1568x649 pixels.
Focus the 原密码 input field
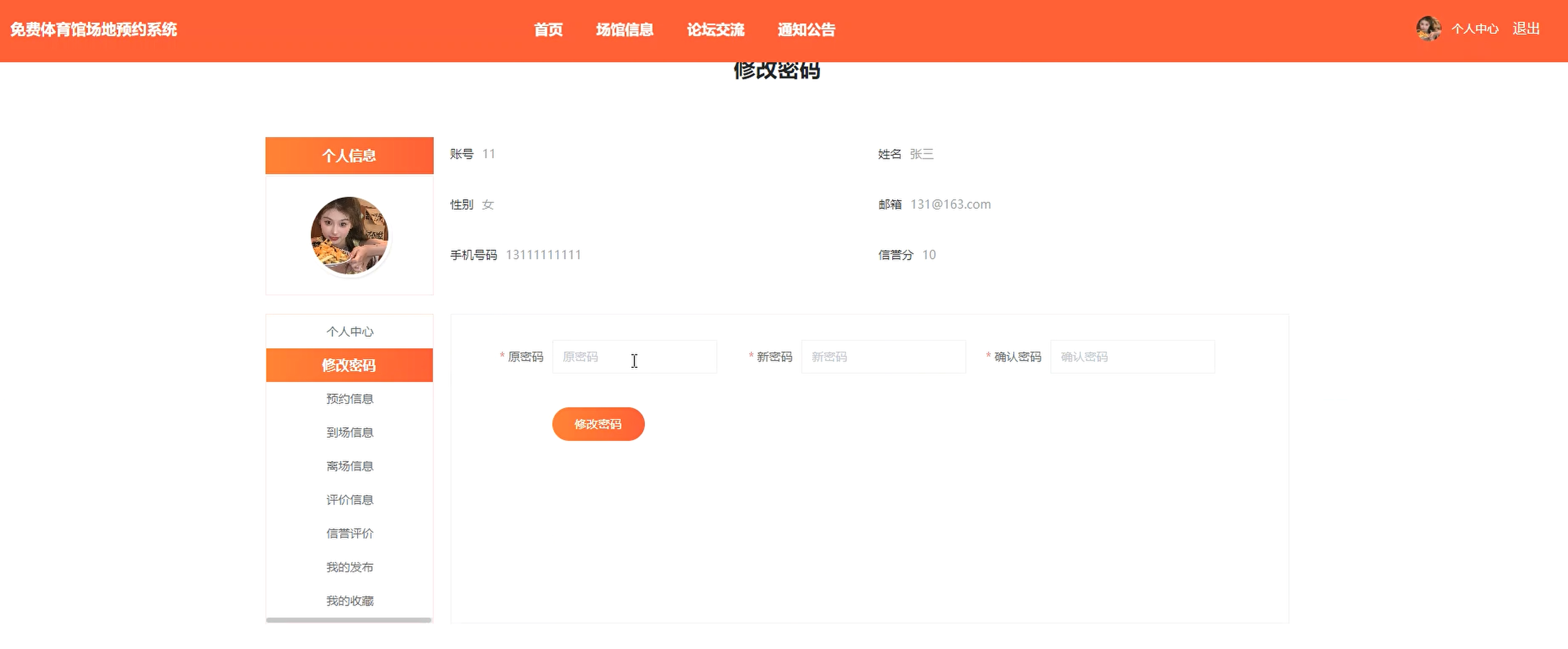pyautogui.click(x=634, y=357)
